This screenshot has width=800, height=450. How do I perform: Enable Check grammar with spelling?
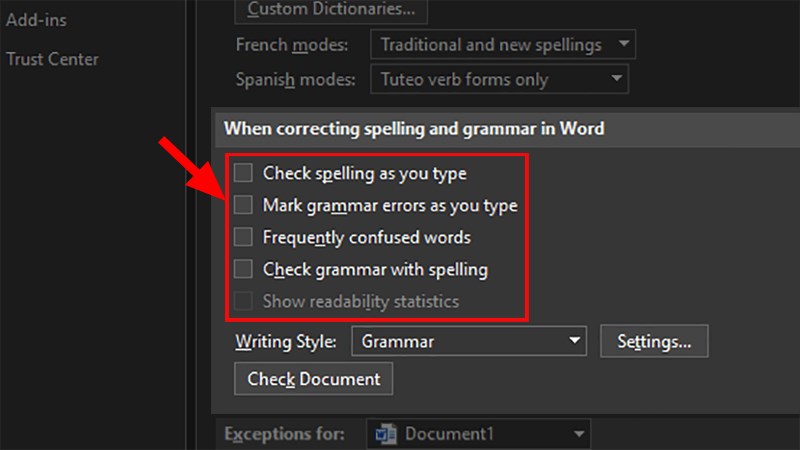(243, 269)
